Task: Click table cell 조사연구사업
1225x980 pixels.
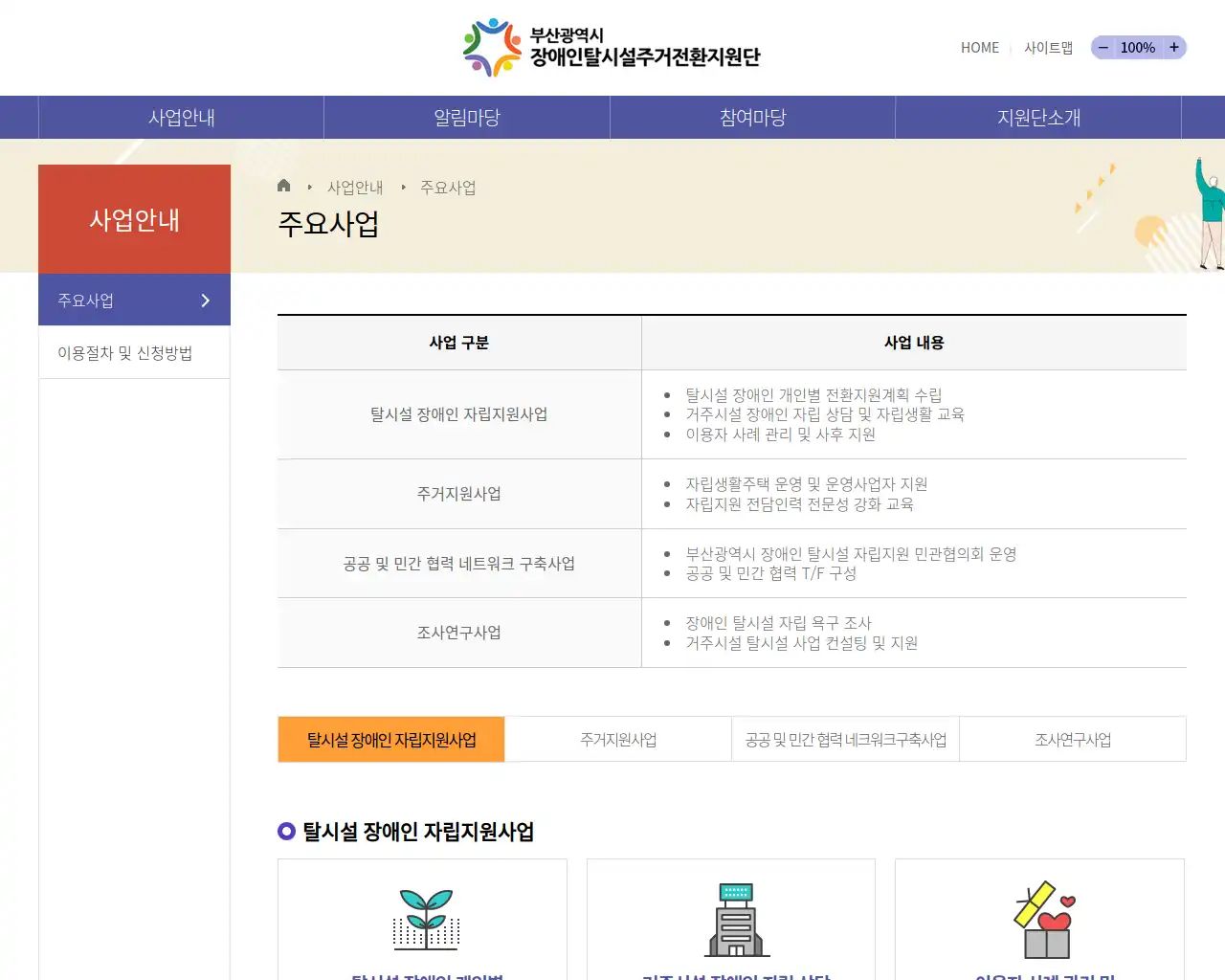Action: click(459, 633)
